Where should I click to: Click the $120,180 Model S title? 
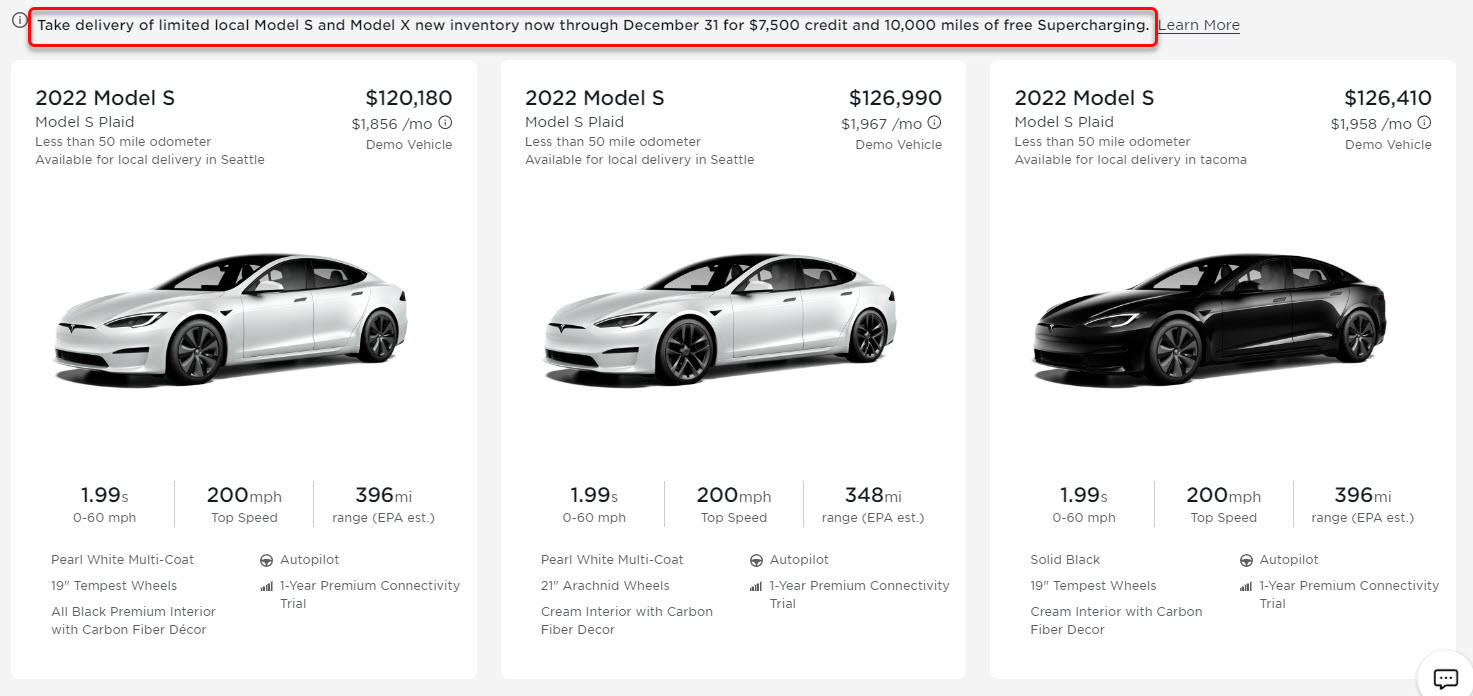pyautogui.click(x=105, y=98)
